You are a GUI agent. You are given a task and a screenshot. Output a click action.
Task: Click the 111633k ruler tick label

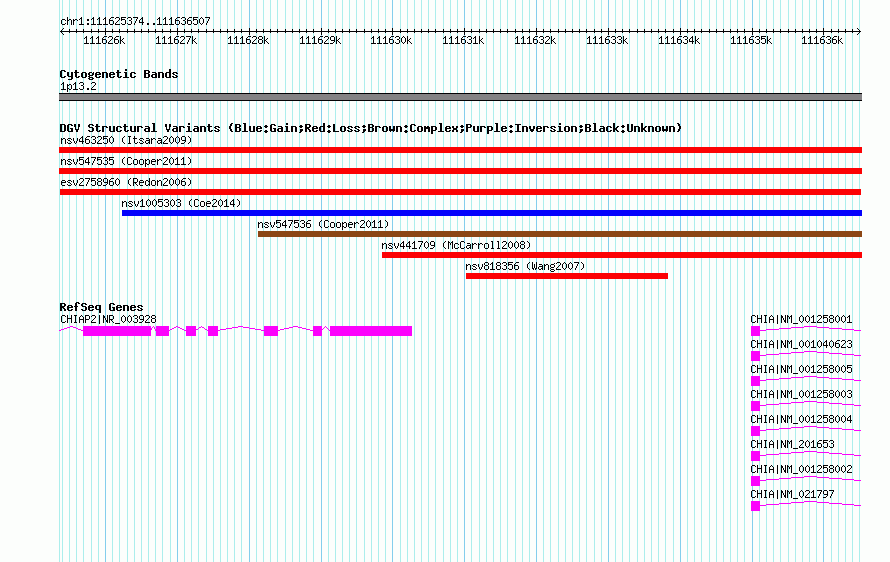pyautogui.click(x=607, y=41)
